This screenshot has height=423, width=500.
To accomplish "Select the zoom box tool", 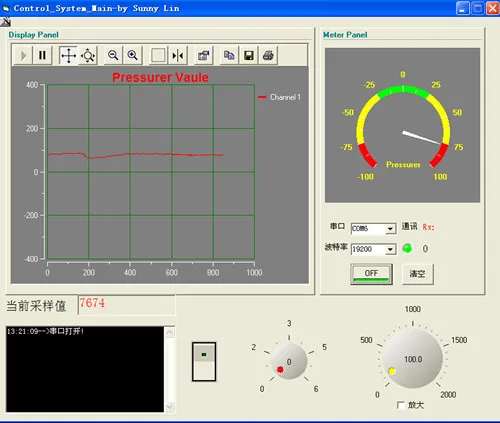I will click(158, 55).
